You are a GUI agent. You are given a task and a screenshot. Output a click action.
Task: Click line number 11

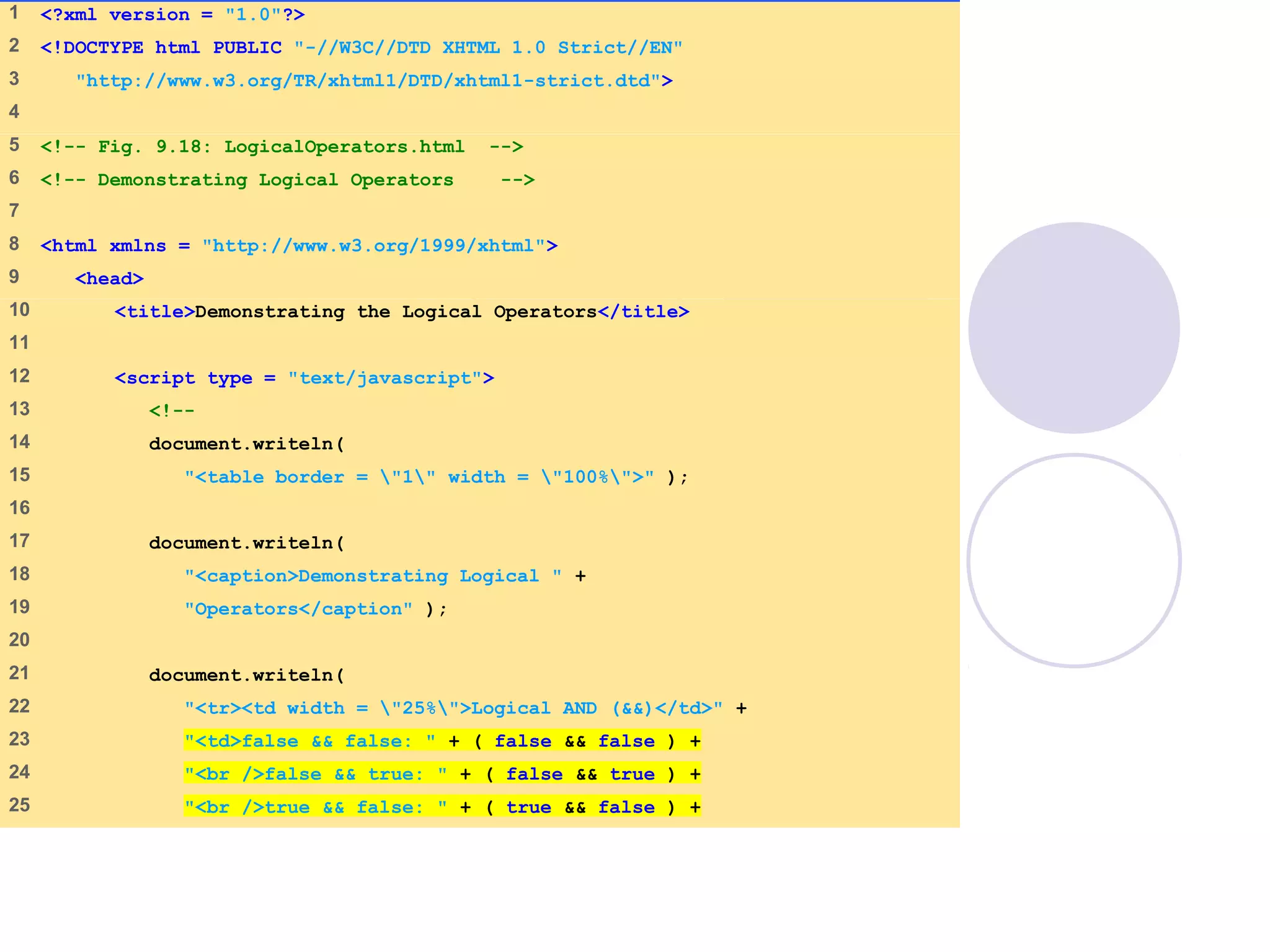click(19, 343)
